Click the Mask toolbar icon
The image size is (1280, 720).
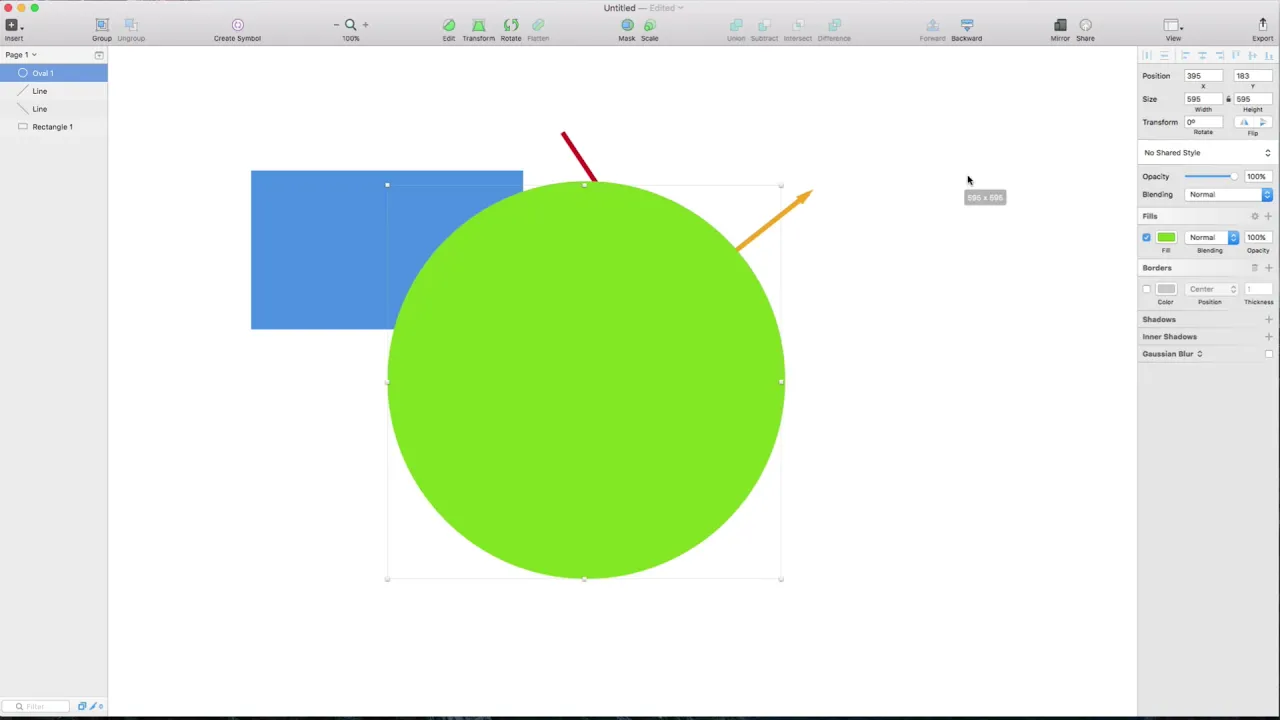pyautogui.click(x=627, y=25)
